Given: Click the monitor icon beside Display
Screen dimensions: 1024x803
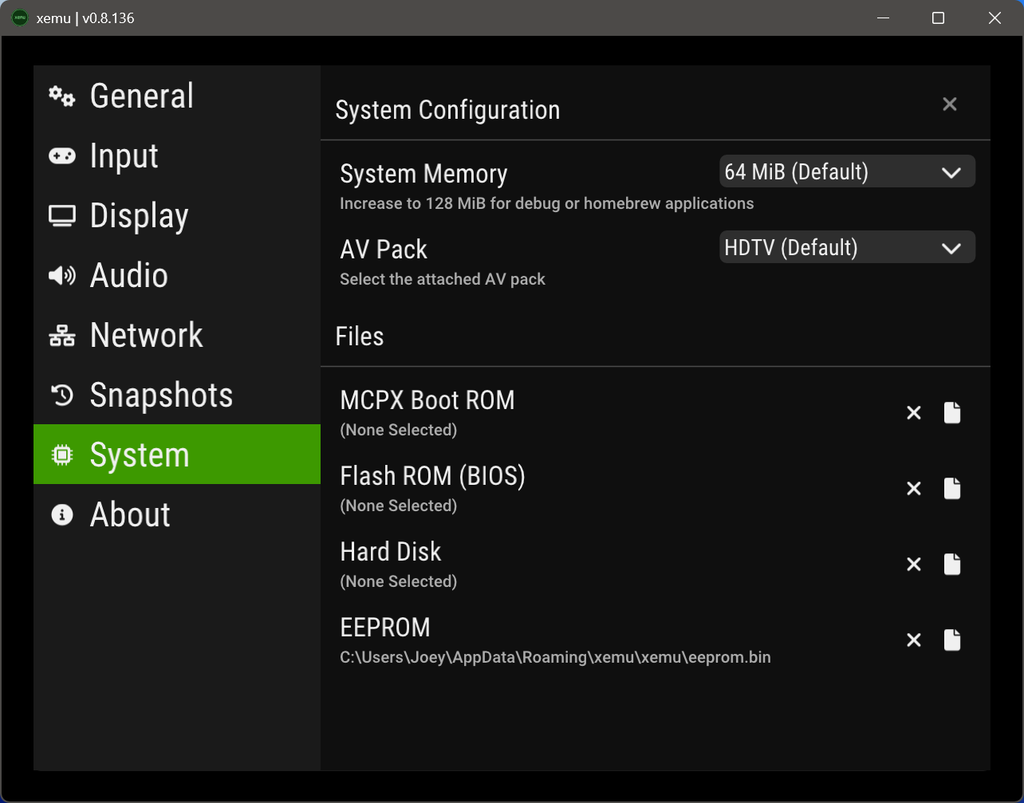Looking at the screenshot, I should point(62,215).
